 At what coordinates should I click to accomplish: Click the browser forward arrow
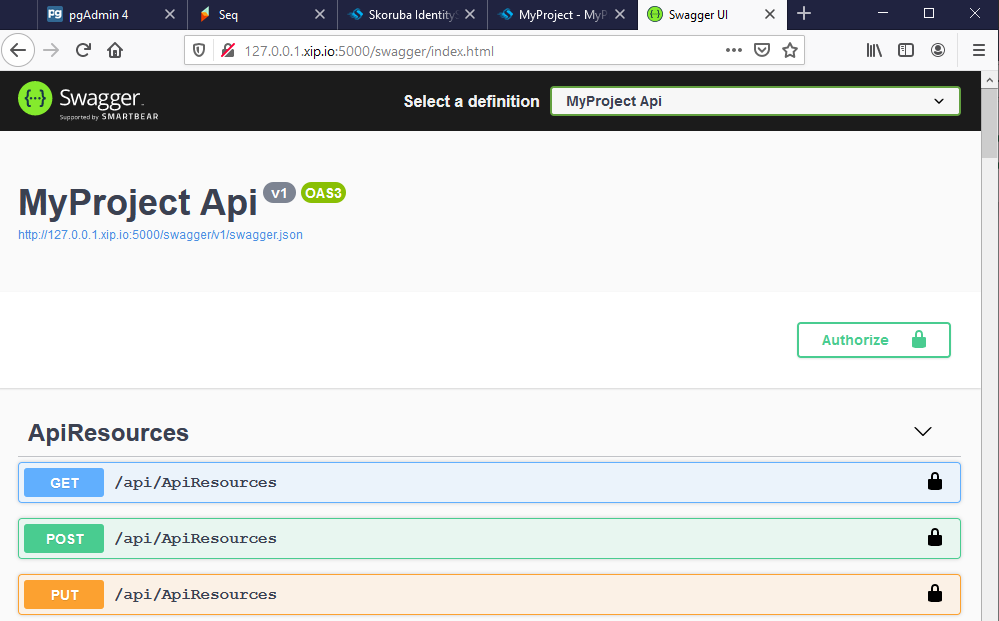click(51, 50)
